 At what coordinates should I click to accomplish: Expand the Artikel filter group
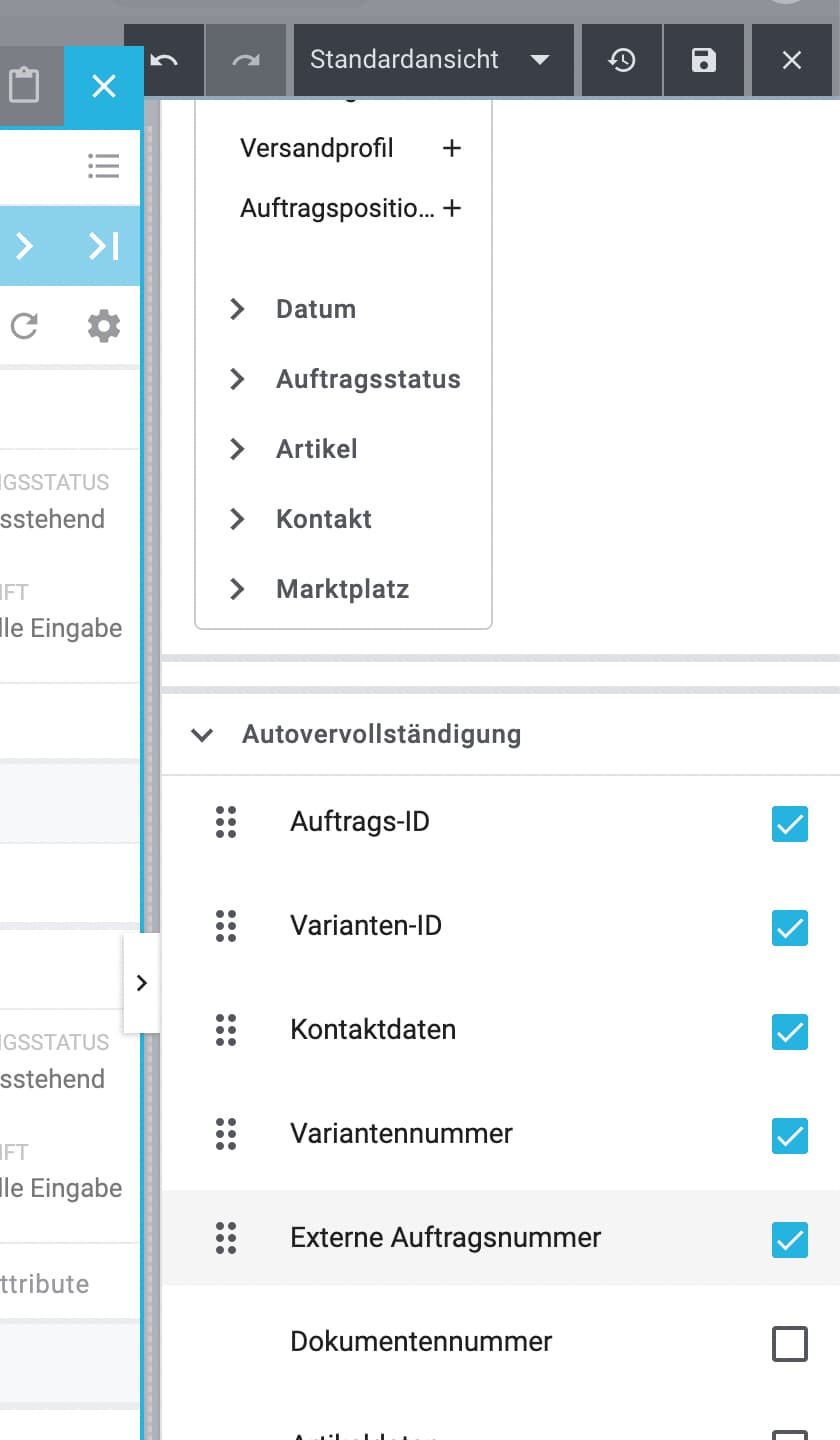(x=237, y=449)
